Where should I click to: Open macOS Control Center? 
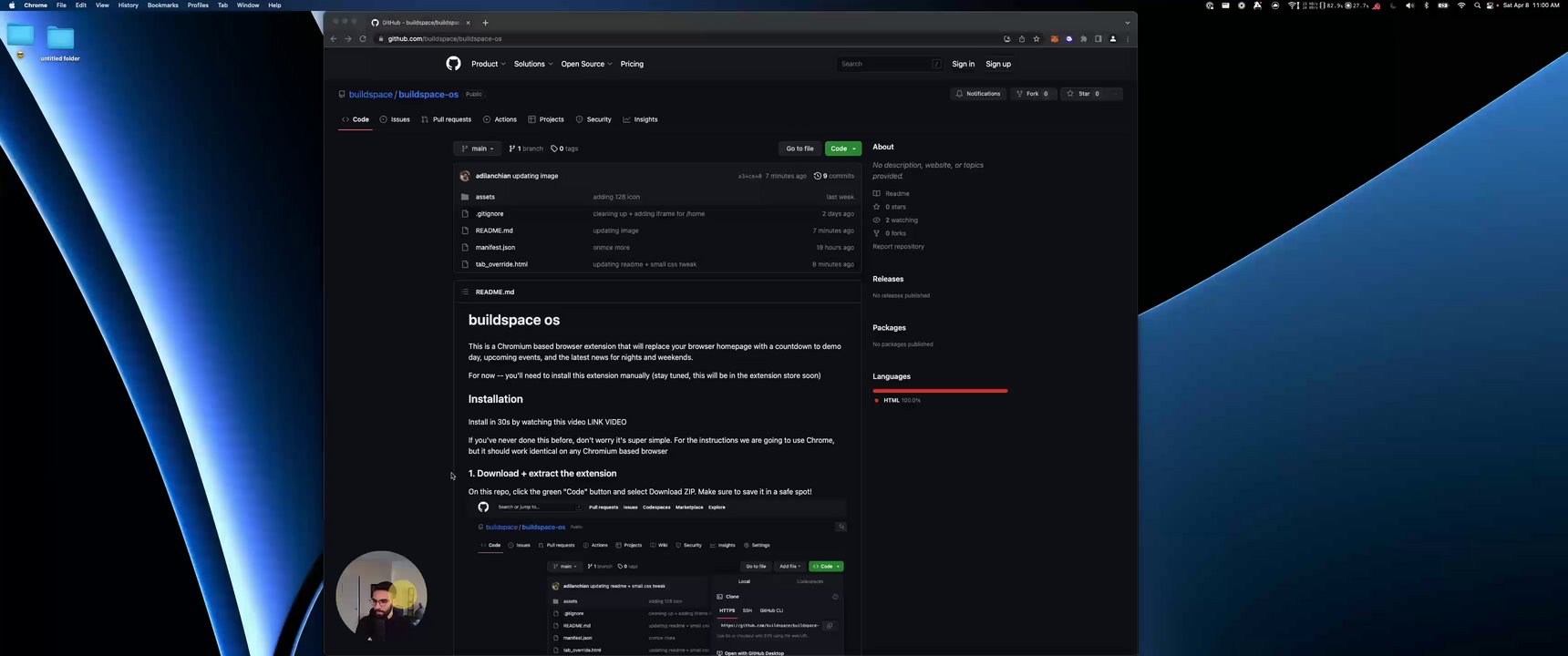(x=1491, y=5)
